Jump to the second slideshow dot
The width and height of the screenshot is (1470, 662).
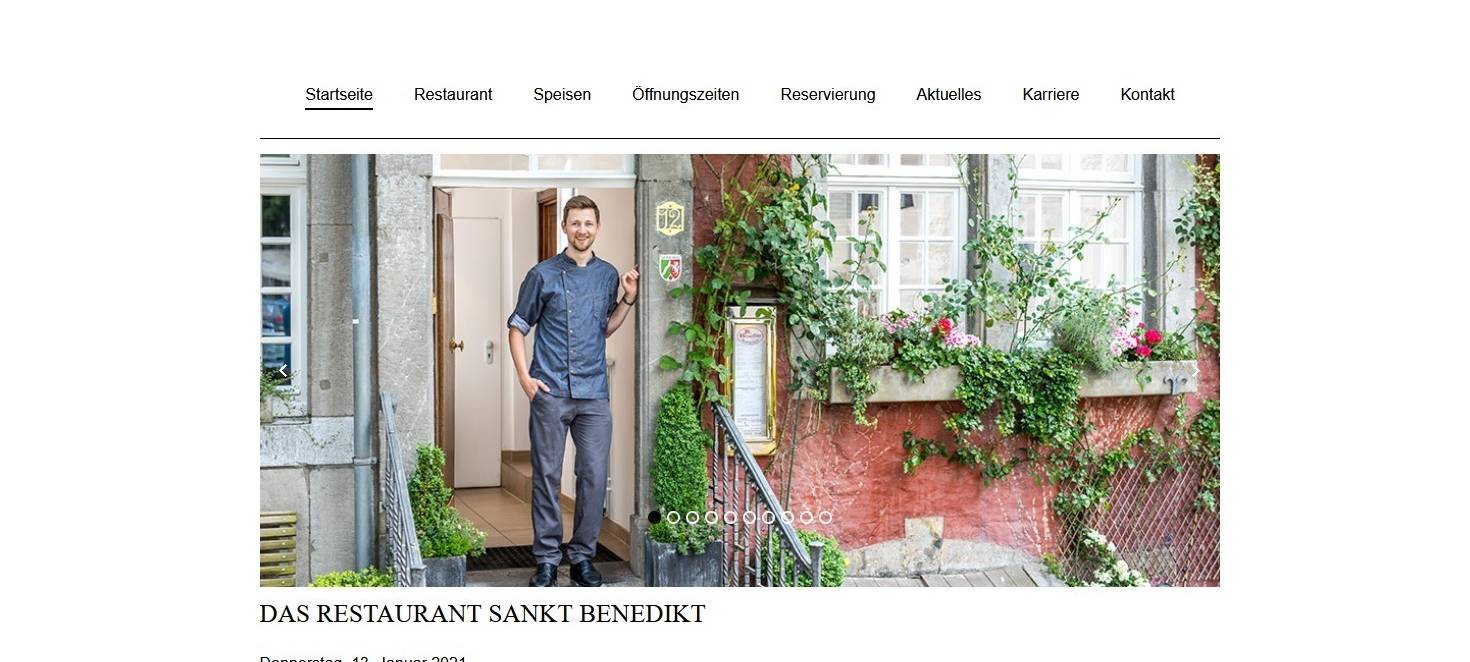[673, 517]
